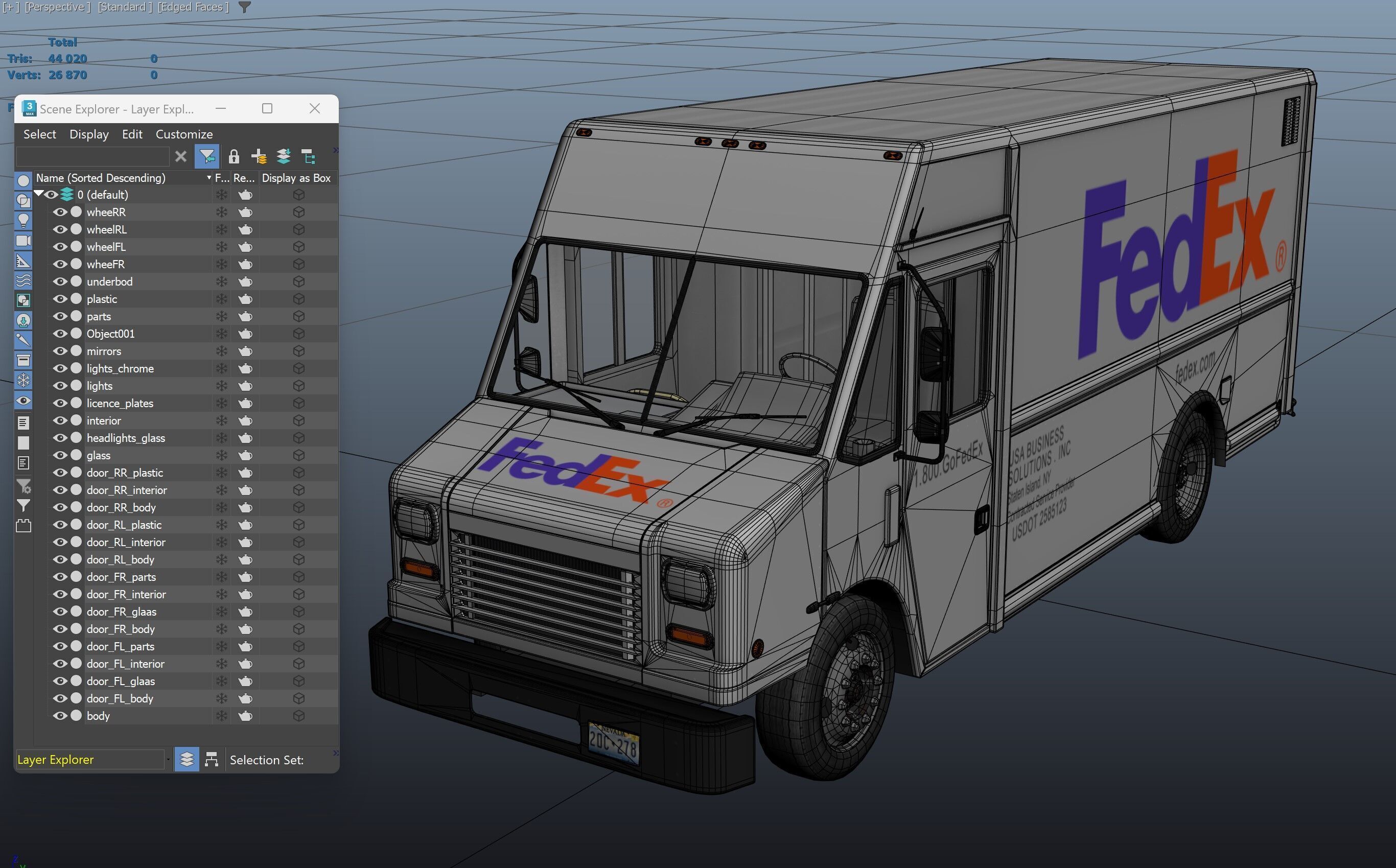Image resolution: width=1396 pixels, height=868 pixels.
Task: Toggle visibility of the glass object
Action: (60, 456)
